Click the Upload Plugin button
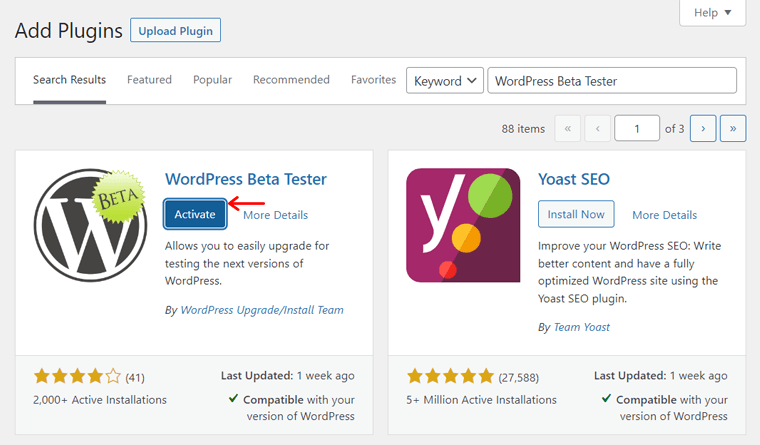The width and height of the screenshot is (760, 445). pyautogui.click(x=175, y=31)
